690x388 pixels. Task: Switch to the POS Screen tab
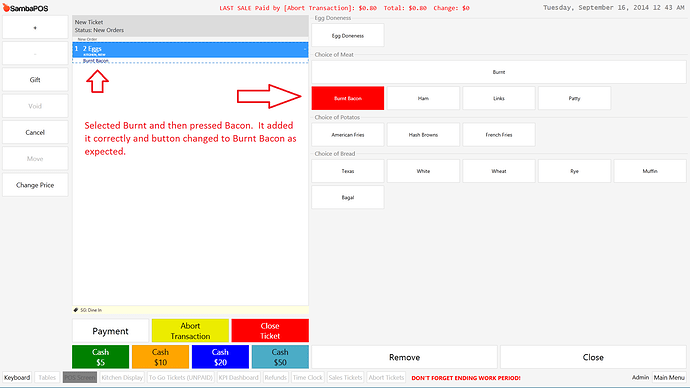80,377
